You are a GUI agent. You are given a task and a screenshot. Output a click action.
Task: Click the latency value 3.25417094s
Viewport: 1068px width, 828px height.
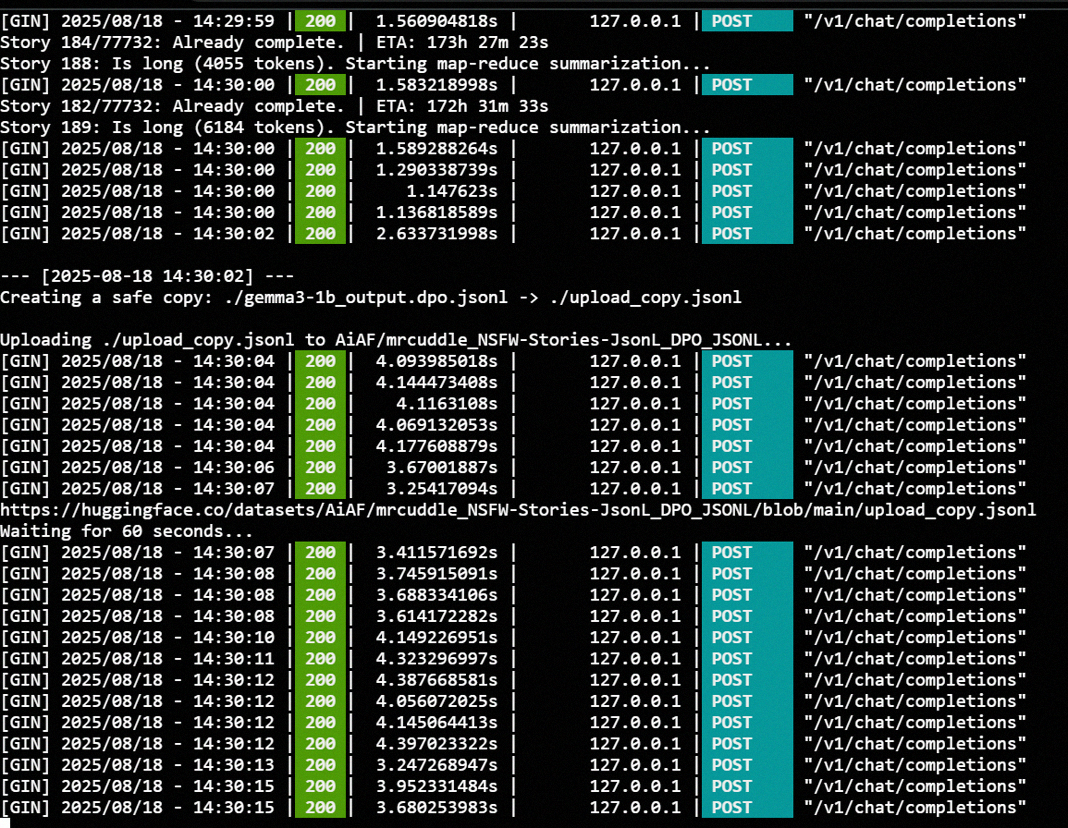(x=442, y=489)
